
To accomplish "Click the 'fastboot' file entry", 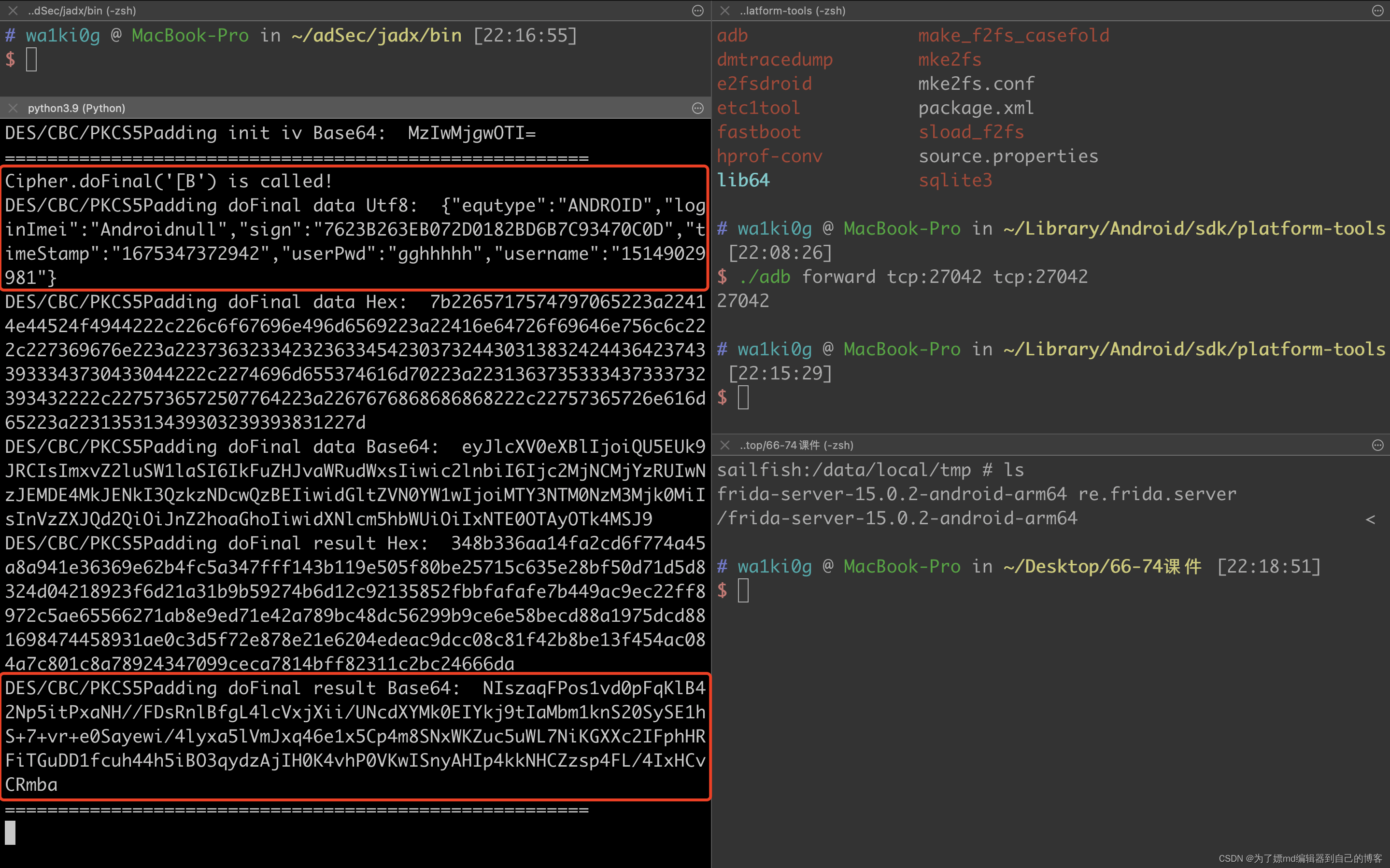I will click(x=758, y=132).
